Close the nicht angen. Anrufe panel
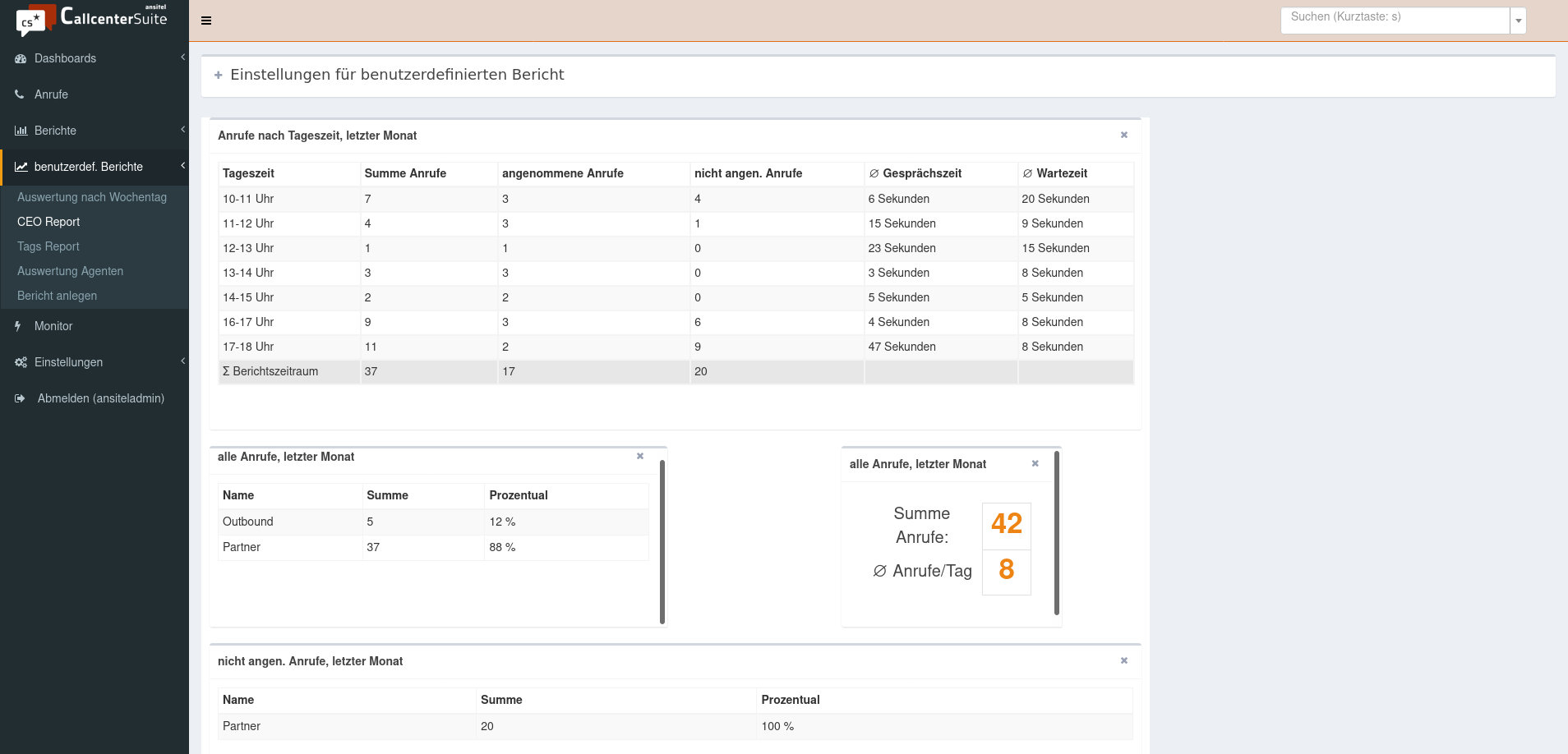The image size is (1568, 754). (1123, 661)
